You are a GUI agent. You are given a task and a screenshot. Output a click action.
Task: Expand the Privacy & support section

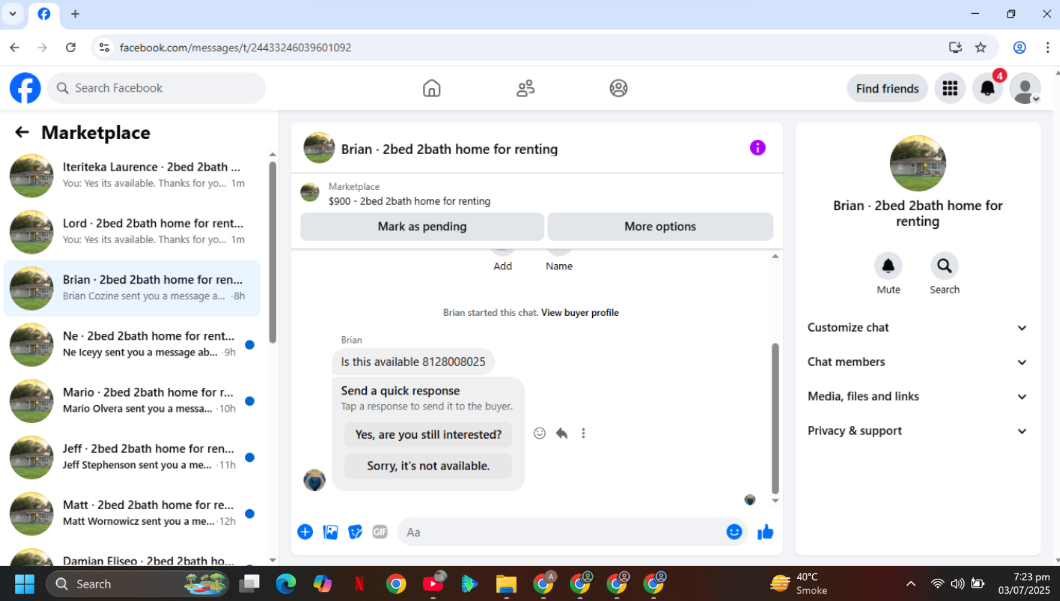click(917, 431)
